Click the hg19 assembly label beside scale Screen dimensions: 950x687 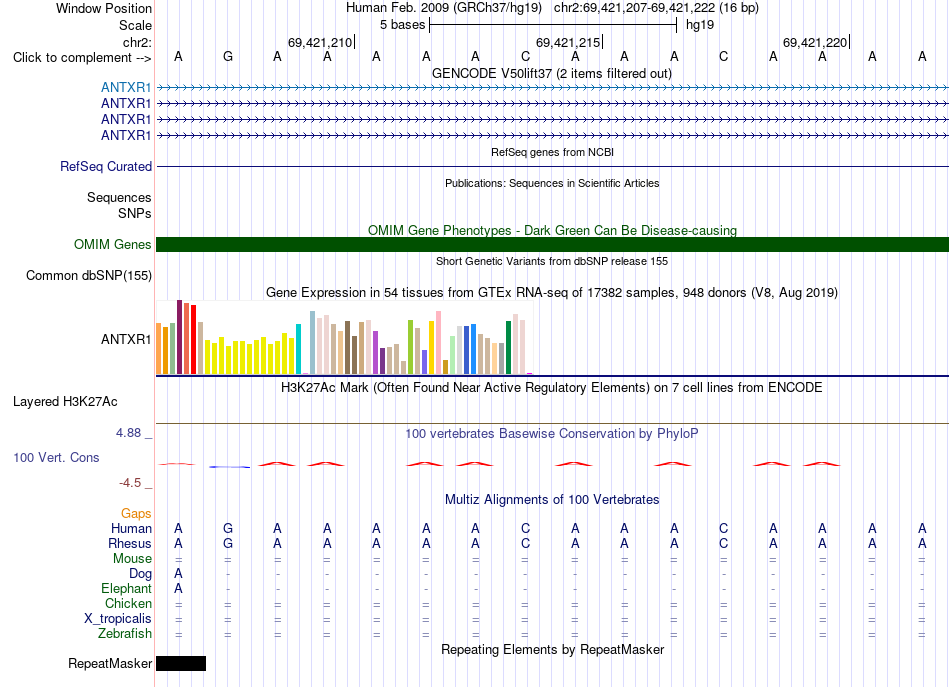(x=700, y=25)
